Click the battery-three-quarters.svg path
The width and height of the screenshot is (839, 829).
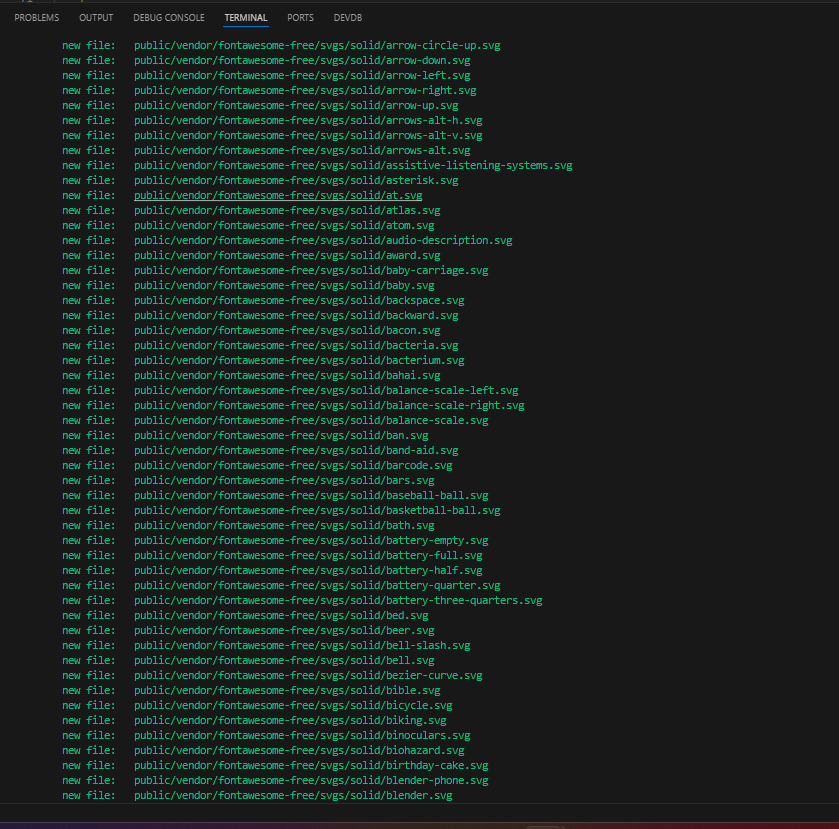tap(338, 601)
